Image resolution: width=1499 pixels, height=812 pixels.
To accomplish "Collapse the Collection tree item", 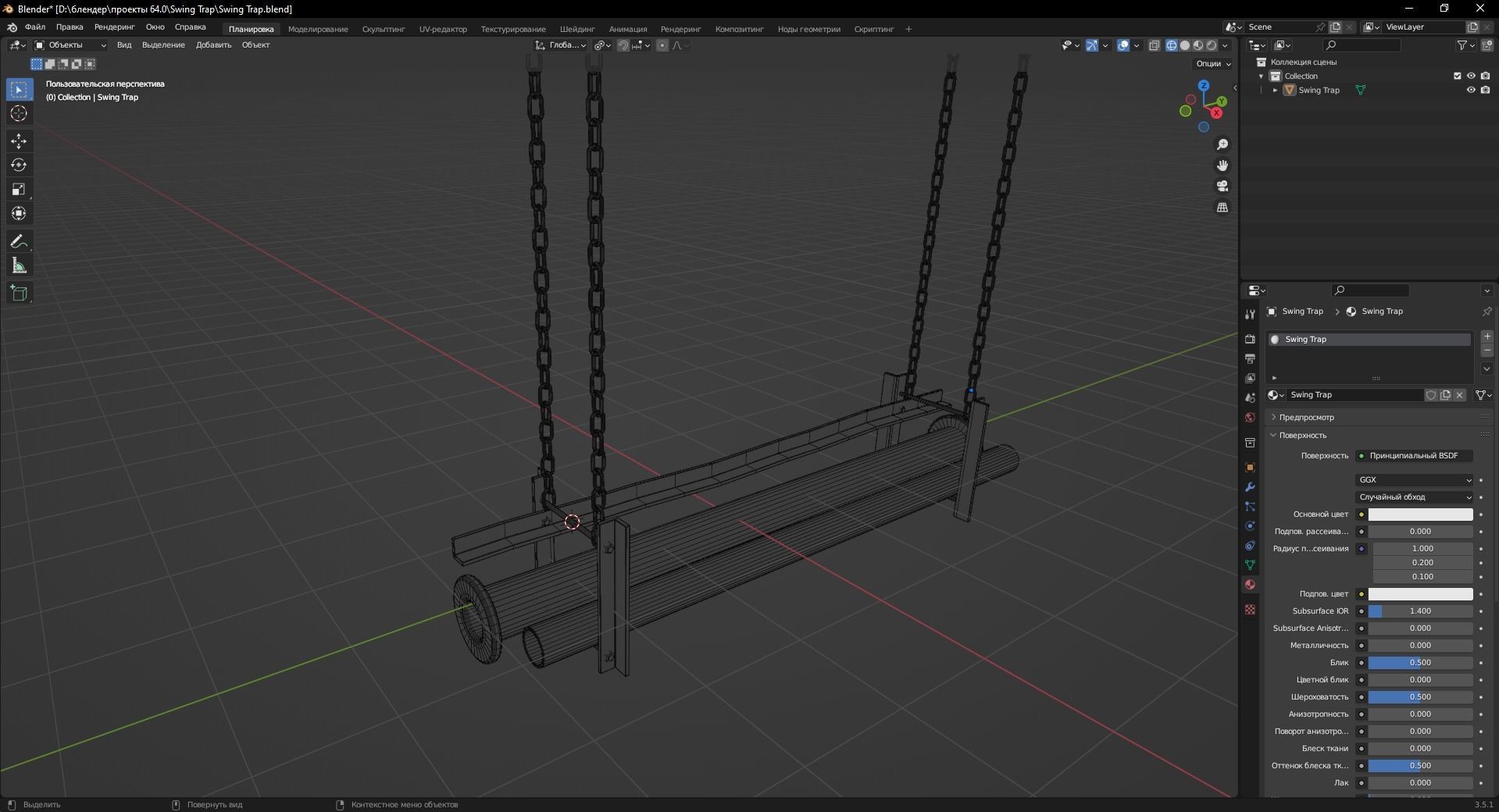I will point(1262,77).
